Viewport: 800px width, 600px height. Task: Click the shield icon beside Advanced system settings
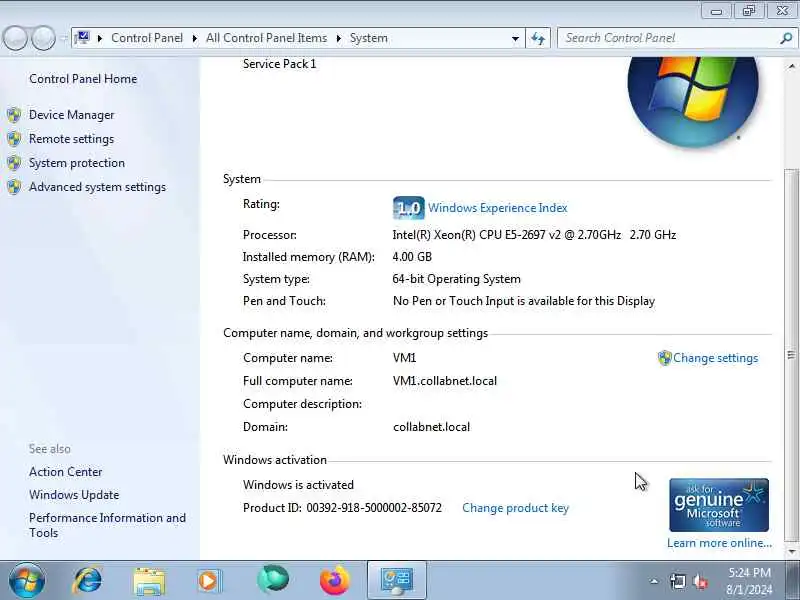14,187
